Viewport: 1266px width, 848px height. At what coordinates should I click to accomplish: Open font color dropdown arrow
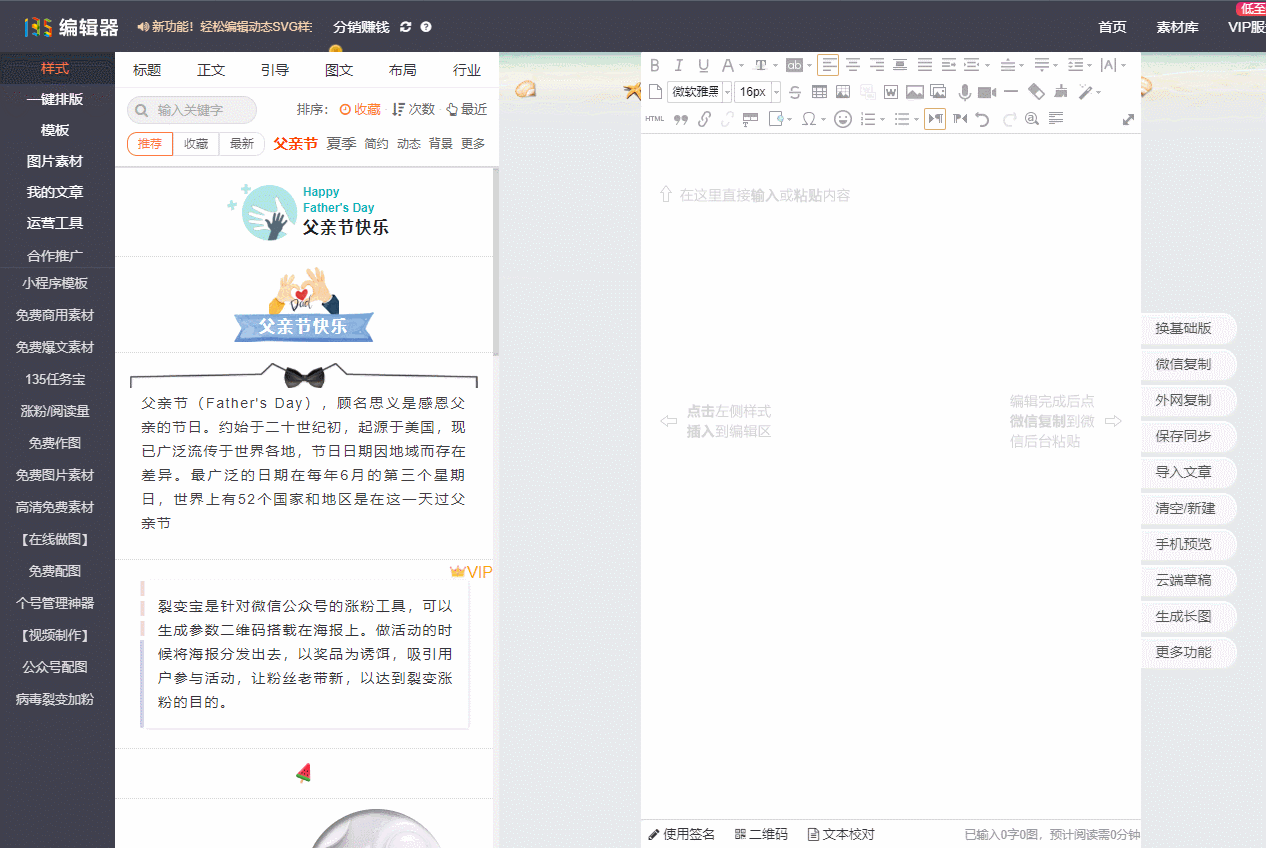coord(741,66)
